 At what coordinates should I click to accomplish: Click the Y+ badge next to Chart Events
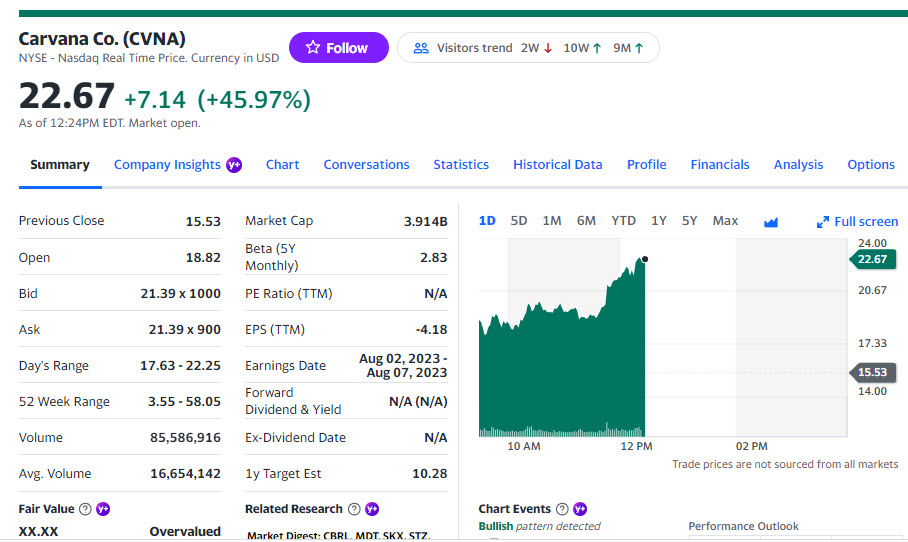580,509
